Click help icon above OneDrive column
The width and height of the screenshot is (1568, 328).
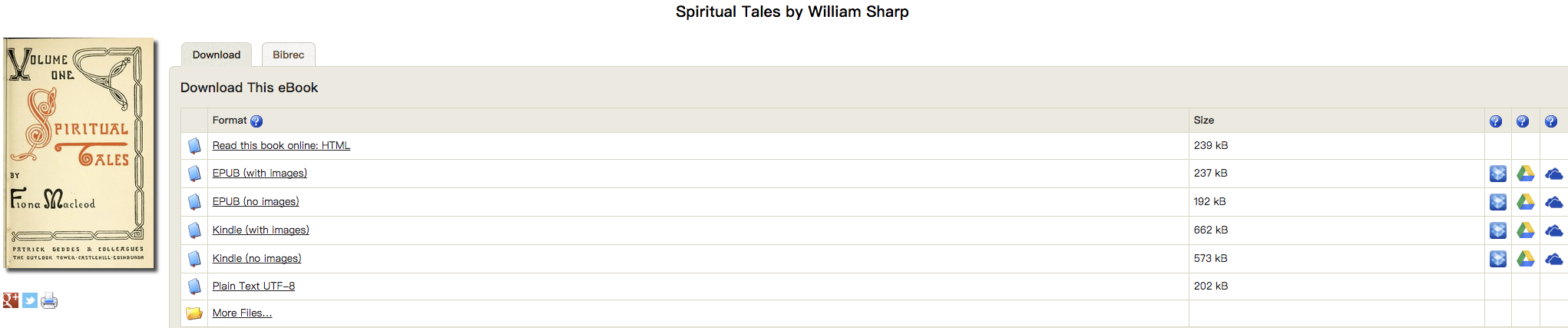[1551, 121]
